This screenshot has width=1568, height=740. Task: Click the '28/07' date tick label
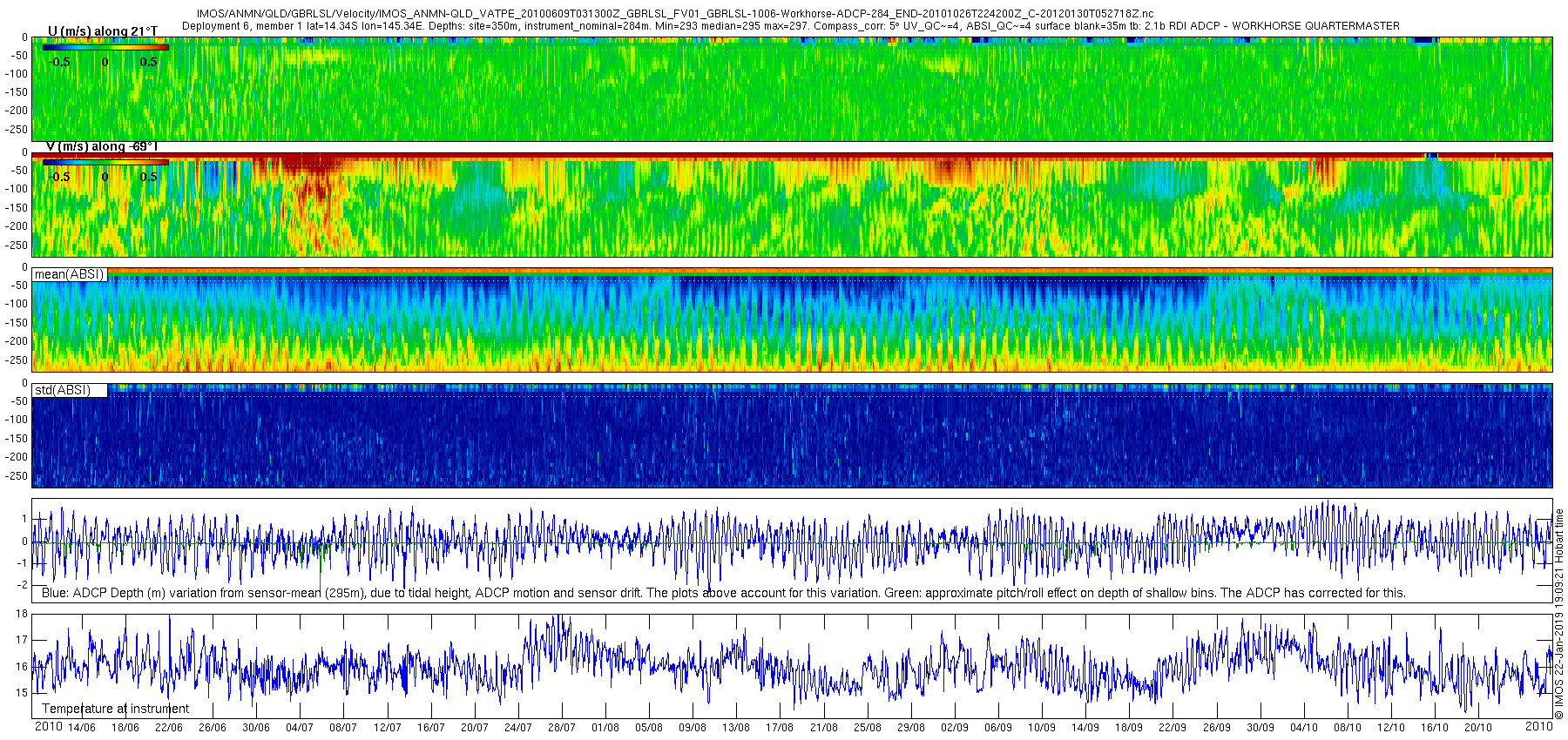tap(562, 728)
